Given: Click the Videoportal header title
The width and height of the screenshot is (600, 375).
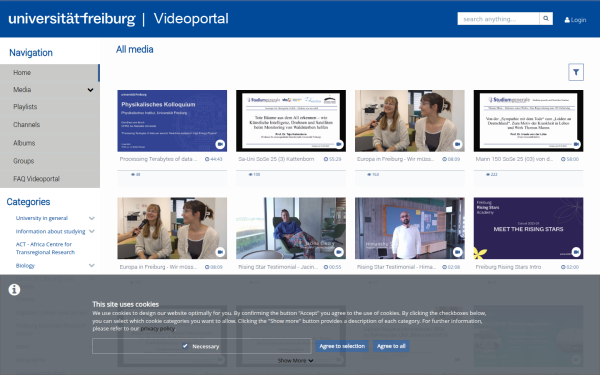Looking at the screenshot, I should (191, 19).
